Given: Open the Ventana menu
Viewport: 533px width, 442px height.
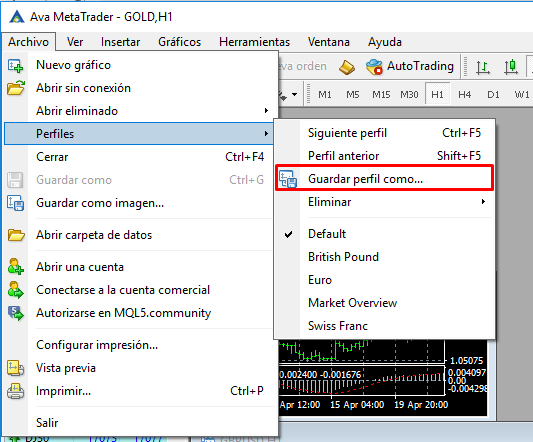Looking at the screenshot, I should point(329,42).
